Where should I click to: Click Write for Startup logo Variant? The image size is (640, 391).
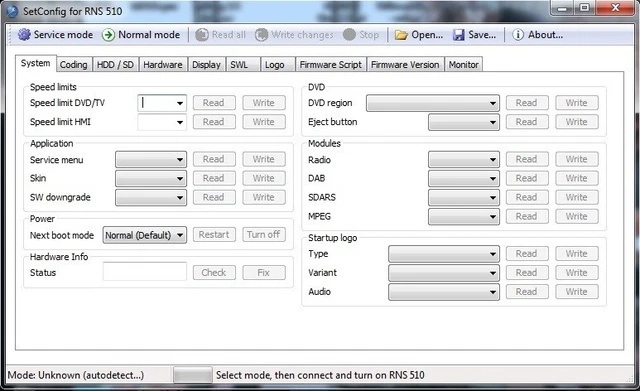point(577,272)
